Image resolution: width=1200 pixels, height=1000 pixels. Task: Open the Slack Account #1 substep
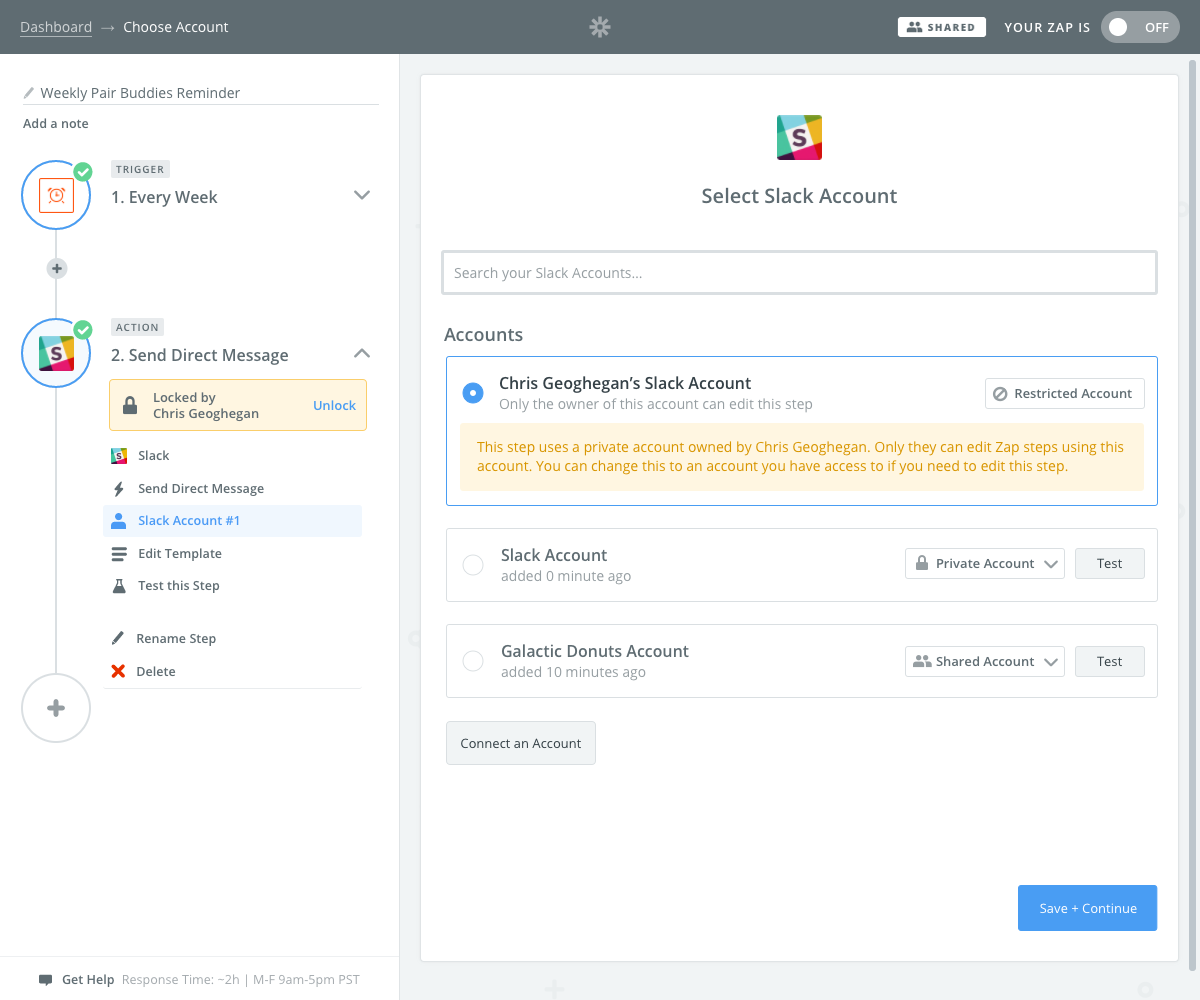232,521
